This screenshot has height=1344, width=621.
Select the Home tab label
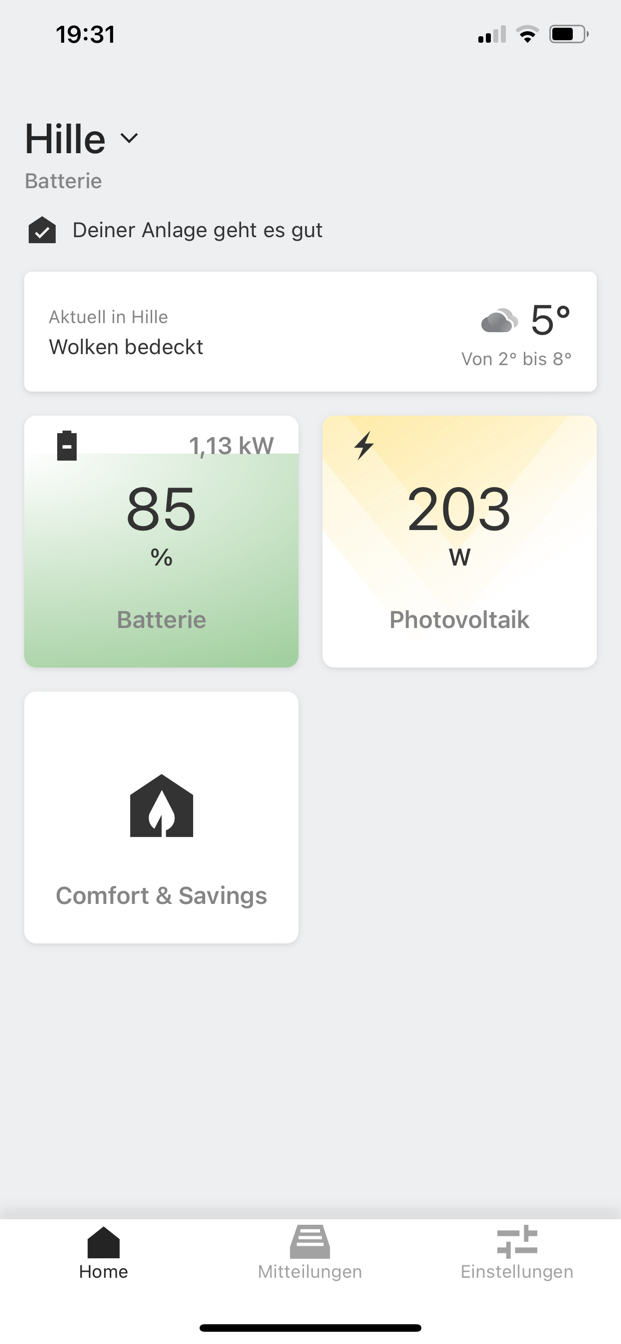pyautogui.click(x=103, y=1272)
